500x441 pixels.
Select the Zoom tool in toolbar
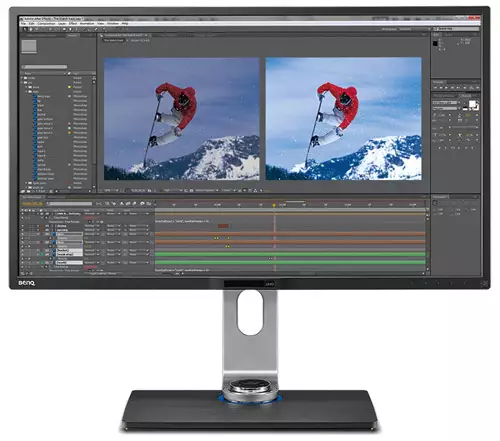(x=36, y=29)
